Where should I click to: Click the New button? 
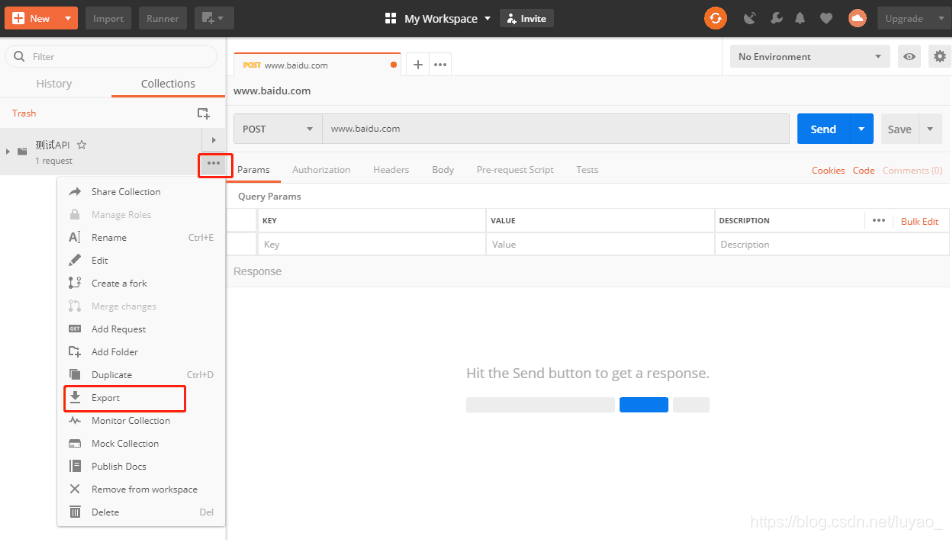[x=32, y=18]
